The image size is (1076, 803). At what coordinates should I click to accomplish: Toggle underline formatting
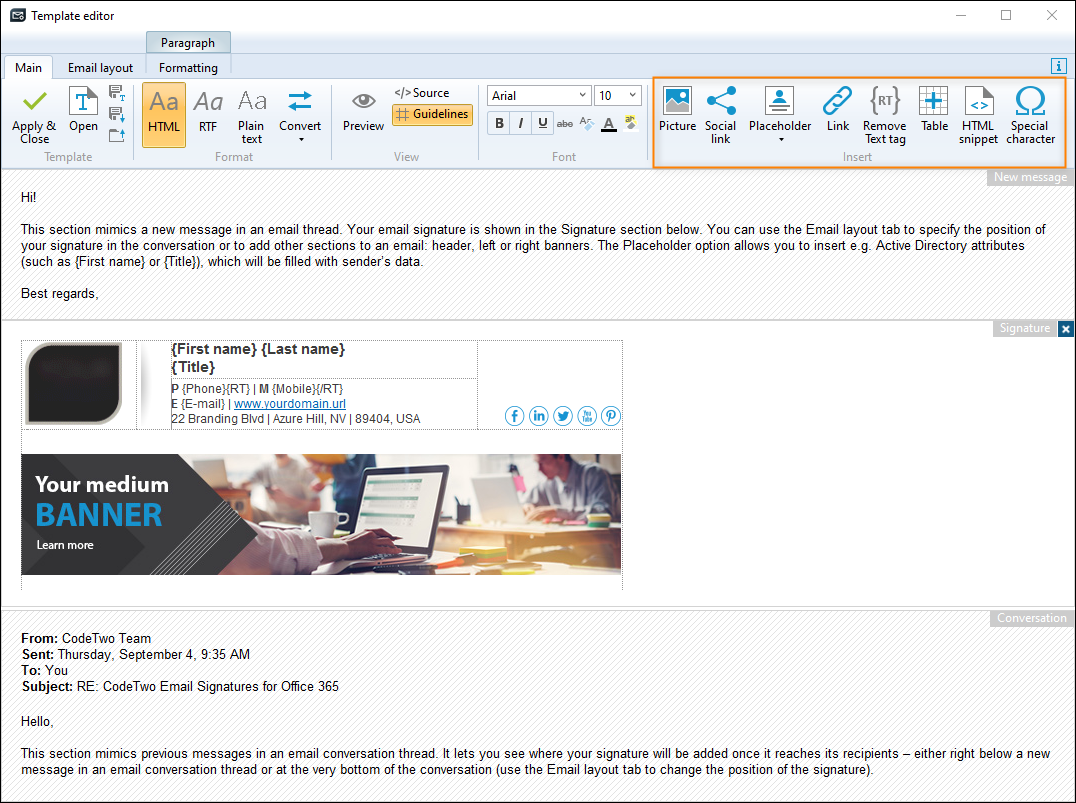(543, 124)
